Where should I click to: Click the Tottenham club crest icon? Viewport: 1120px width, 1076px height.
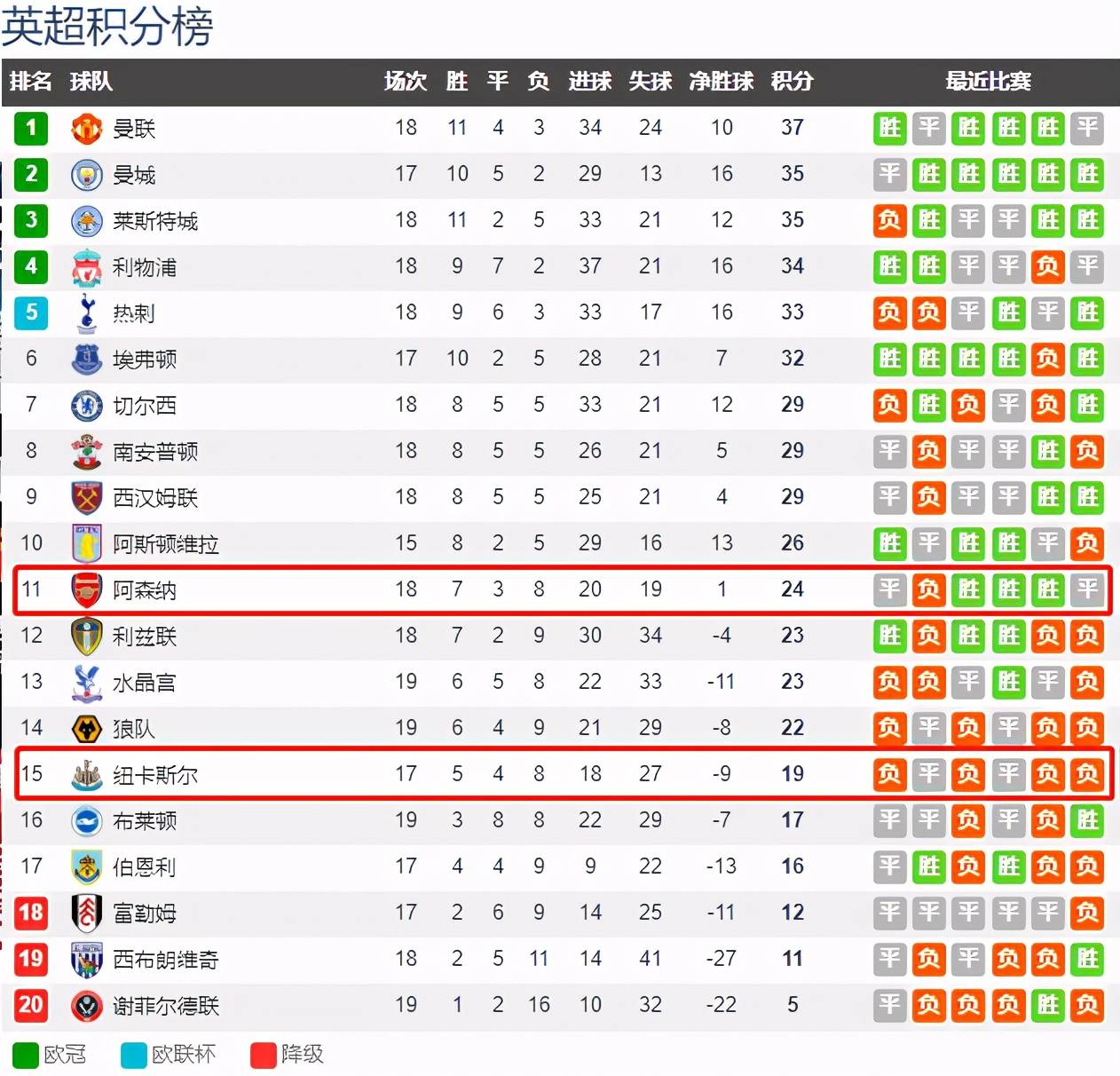pyautogui.click(x=86, y=313)
